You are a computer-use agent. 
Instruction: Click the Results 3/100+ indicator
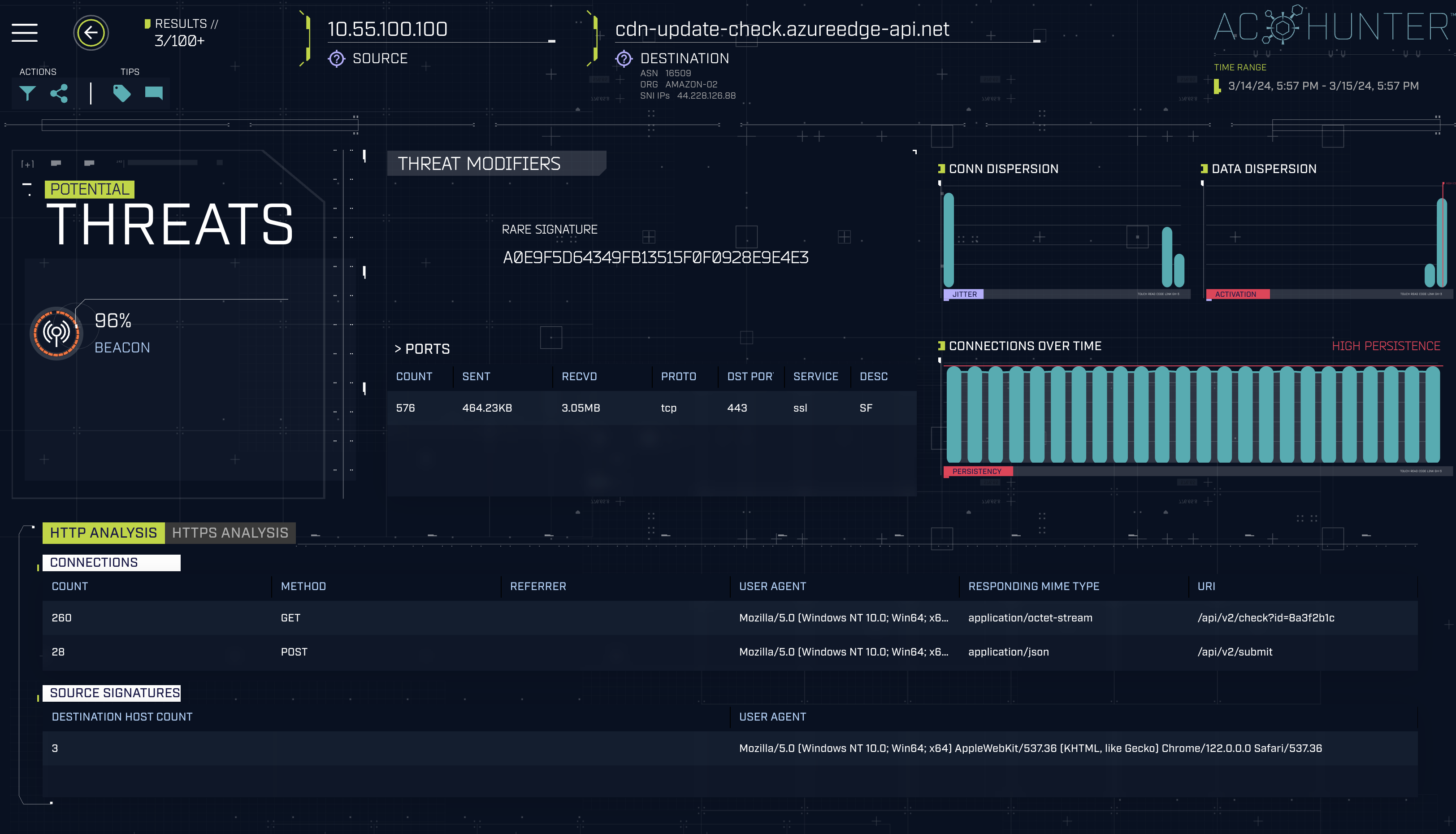coord(182,32)
